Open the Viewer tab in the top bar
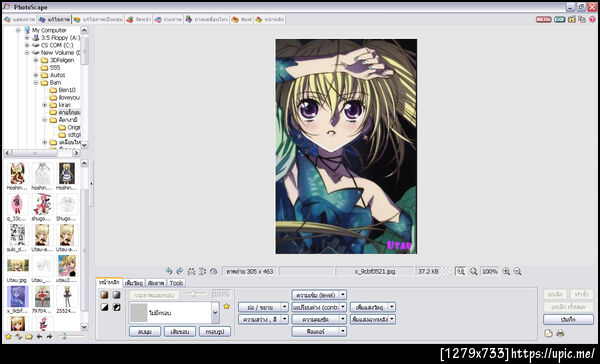 pos(19,20)
